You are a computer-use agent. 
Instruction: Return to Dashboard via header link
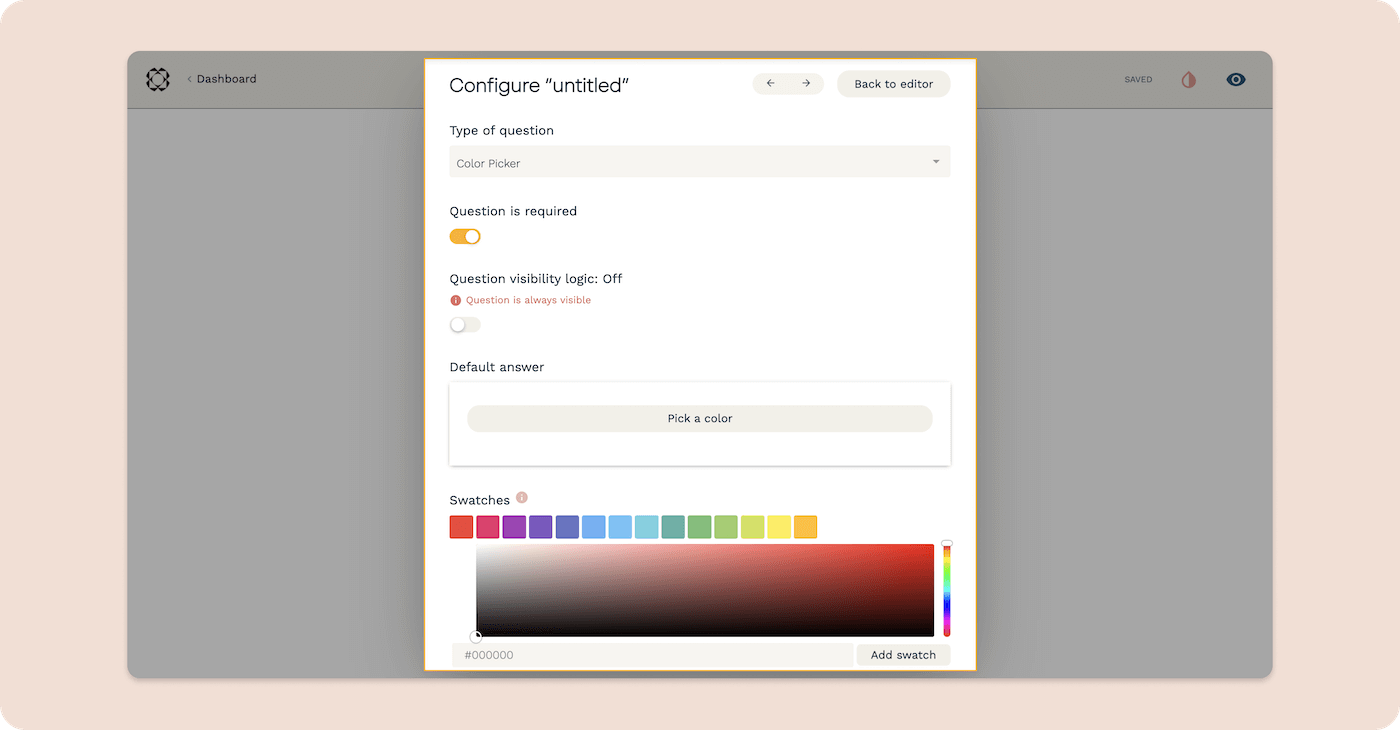(226, 79)
